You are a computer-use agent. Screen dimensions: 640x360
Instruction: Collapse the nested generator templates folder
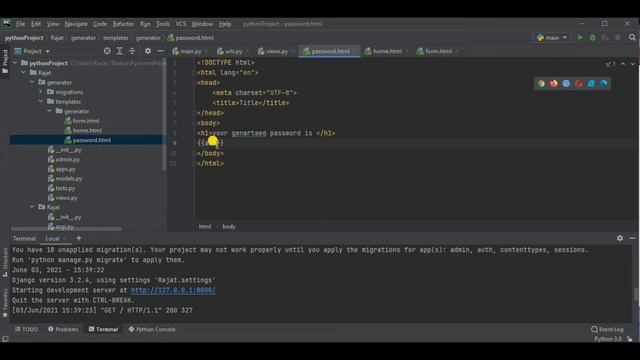(x=49, y=111)
